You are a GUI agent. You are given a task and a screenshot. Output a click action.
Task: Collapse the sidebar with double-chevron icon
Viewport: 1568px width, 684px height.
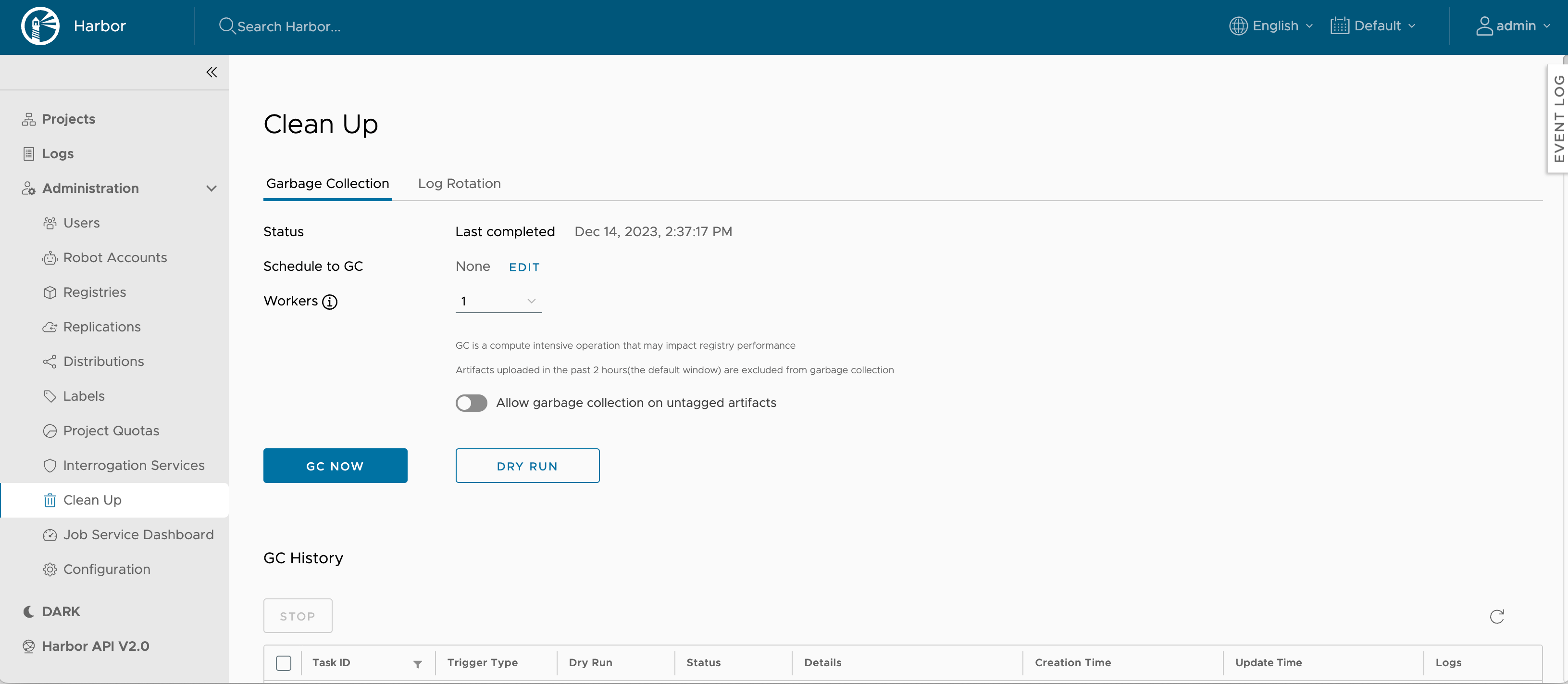point(211,73)
